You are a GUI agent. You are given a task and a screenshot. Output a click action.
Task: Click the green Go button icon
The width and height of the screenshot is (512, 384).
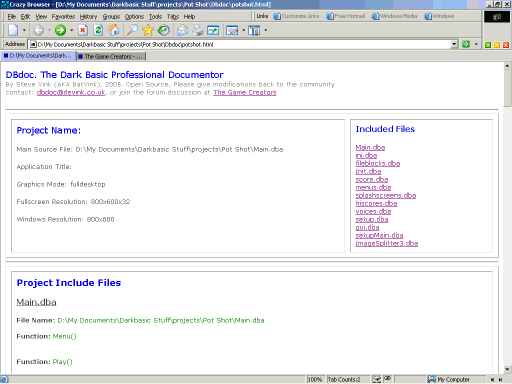(x=466, y=44)
